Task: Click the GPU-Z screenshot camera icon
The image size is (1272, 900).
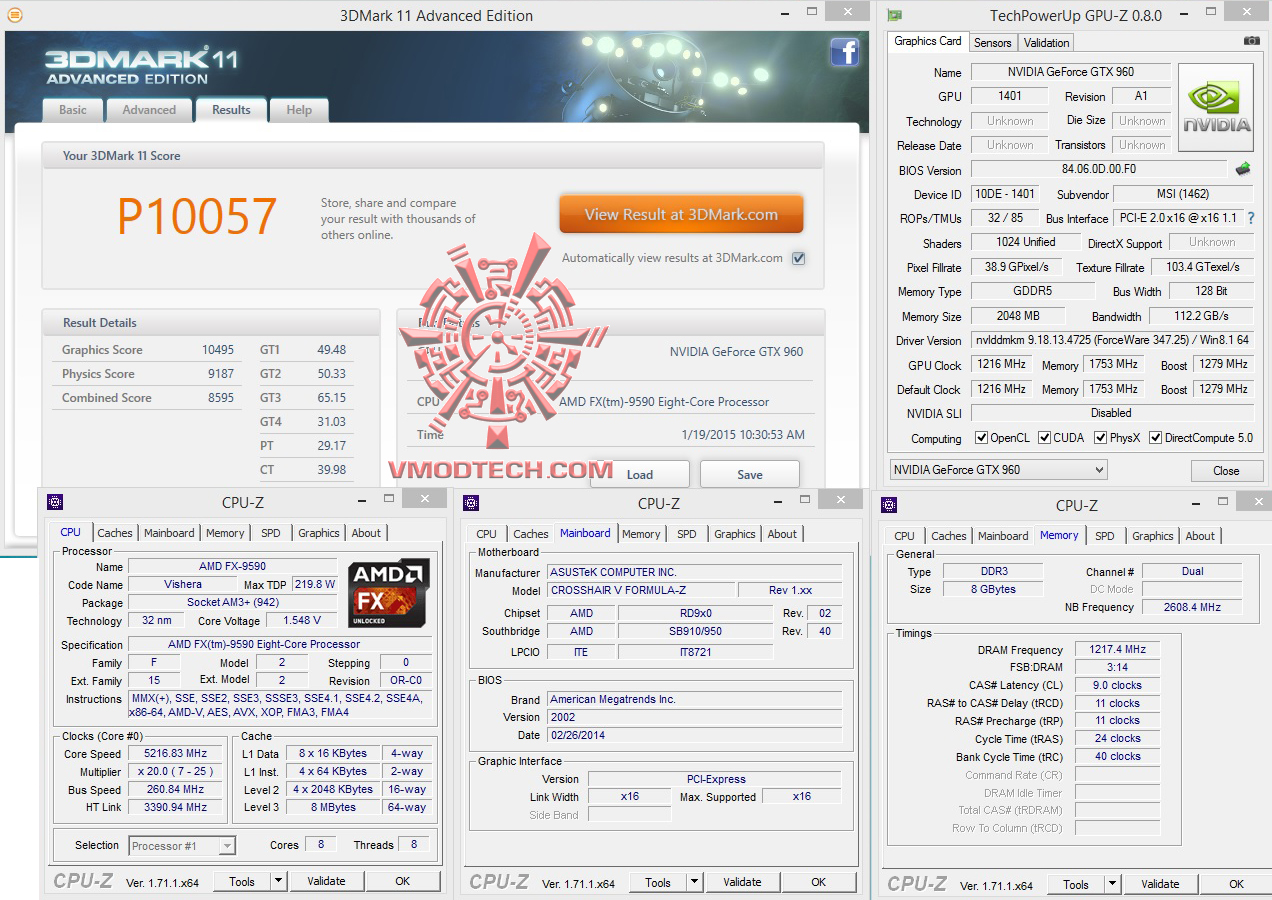Action: coord(1251,41)
